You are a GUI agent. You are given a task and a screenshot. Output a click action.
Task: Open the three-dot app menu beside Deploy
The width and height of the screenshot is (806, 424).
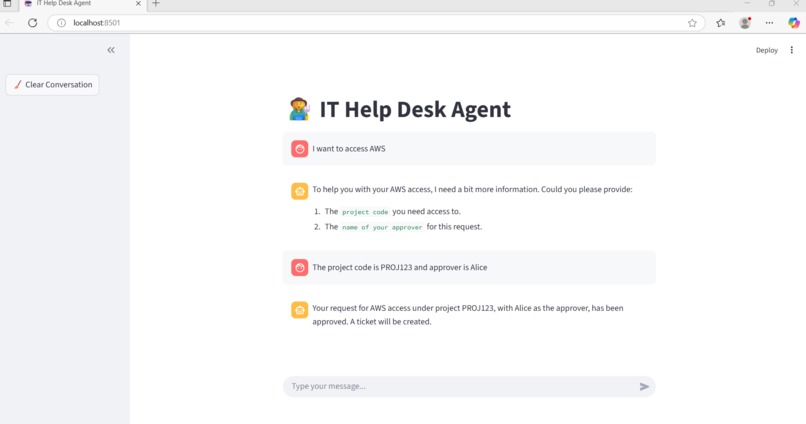(x=792, y=50)
